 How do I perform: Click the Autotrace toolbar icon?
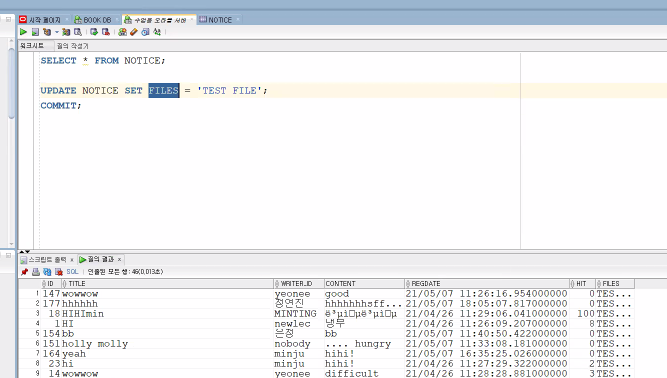(x=66, y=32)
